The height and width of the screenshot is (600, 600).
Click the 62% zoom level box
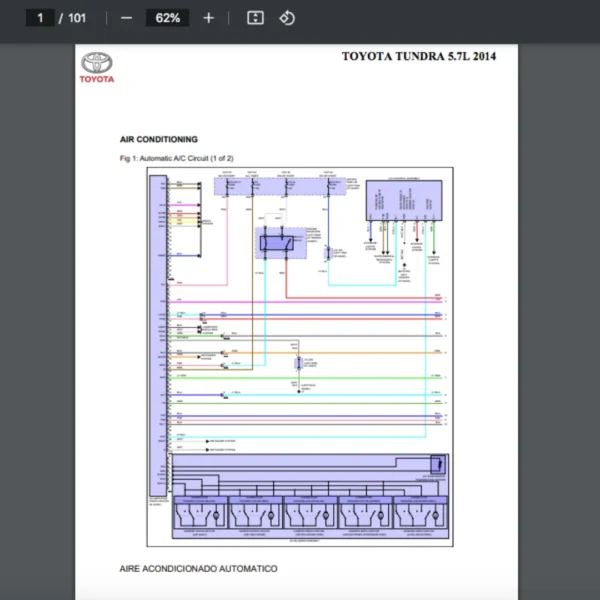[167, 18]
